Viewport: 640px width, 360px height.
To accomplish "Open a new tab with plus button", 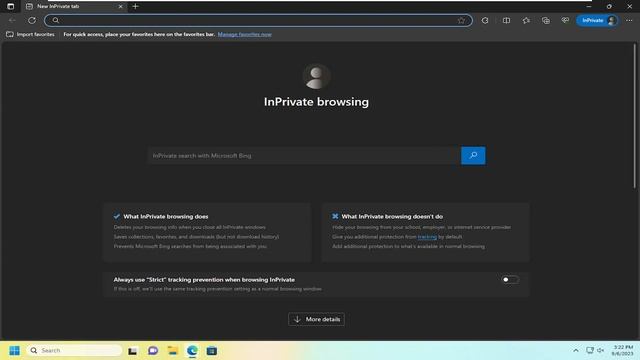I will click(x=136, y=7).
